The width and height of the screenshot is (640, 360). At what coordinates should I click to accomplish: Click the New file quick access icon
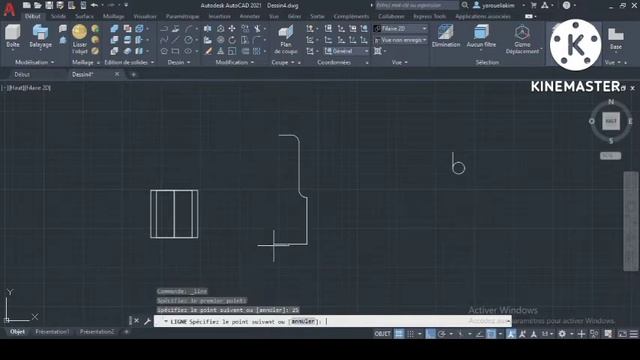[27, 5]
